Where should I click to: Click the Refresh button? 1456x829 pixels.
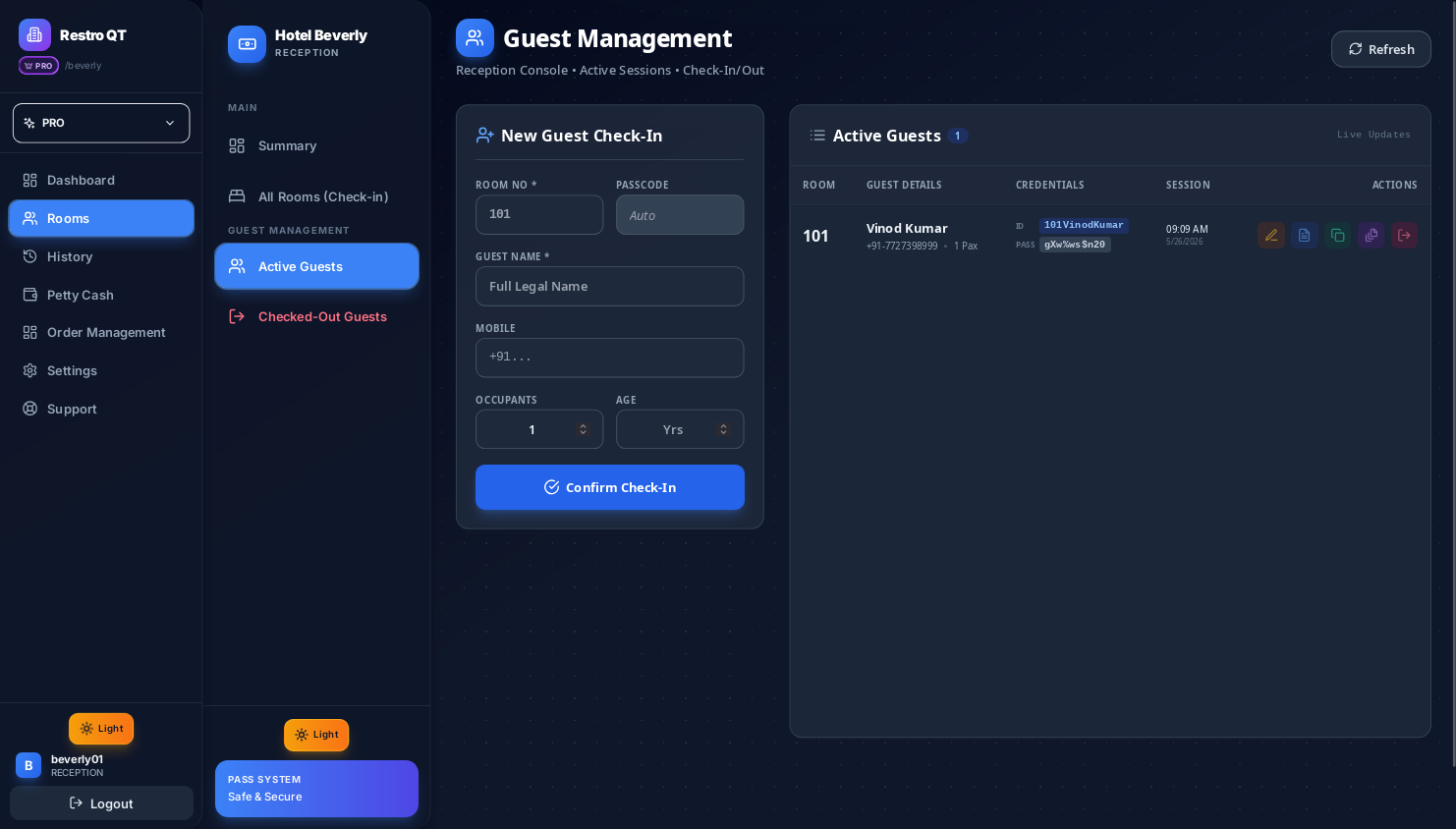(1381, 49)
